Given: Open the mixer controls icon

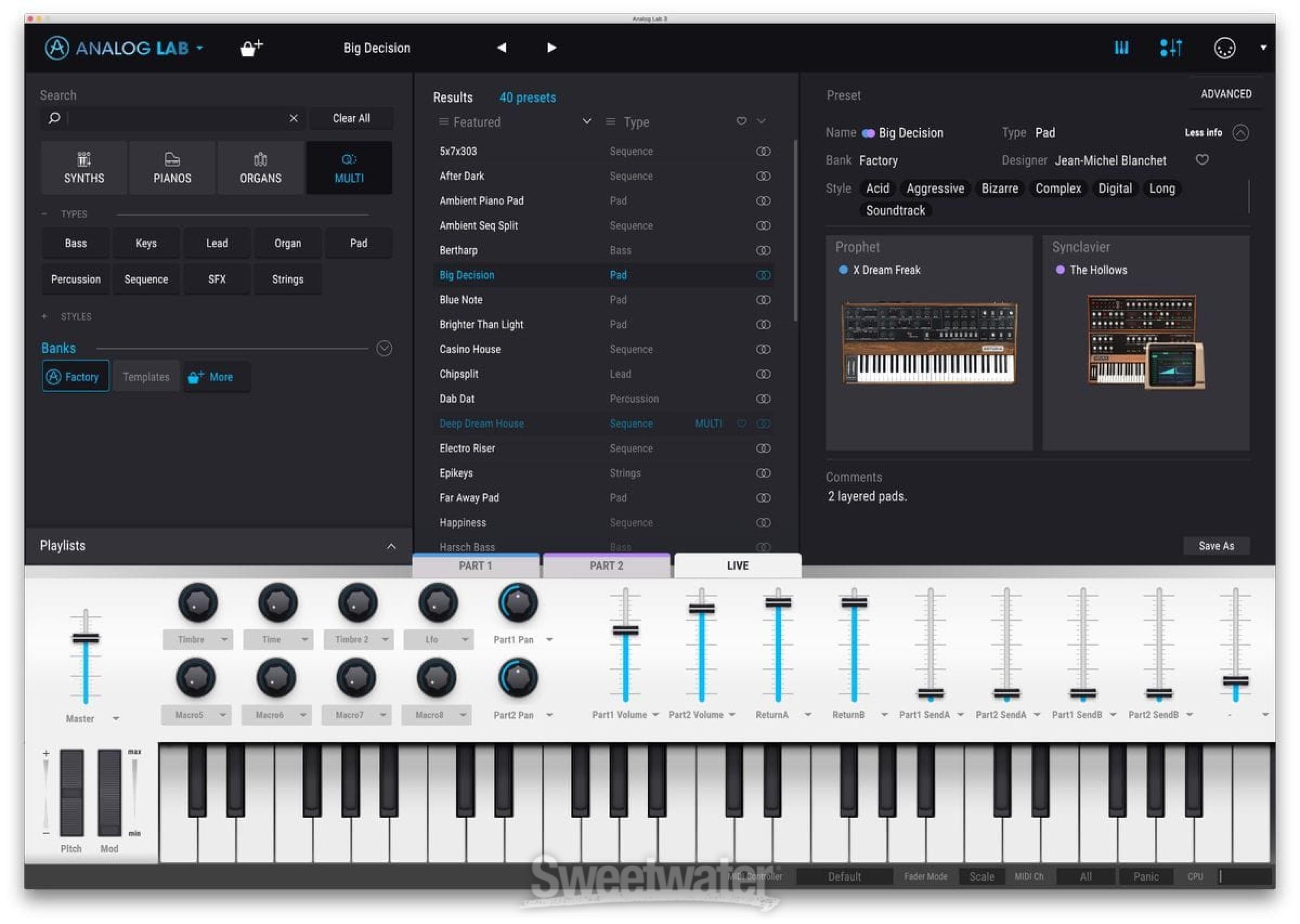Looking at the screenshot, I should click(1171, 48).
